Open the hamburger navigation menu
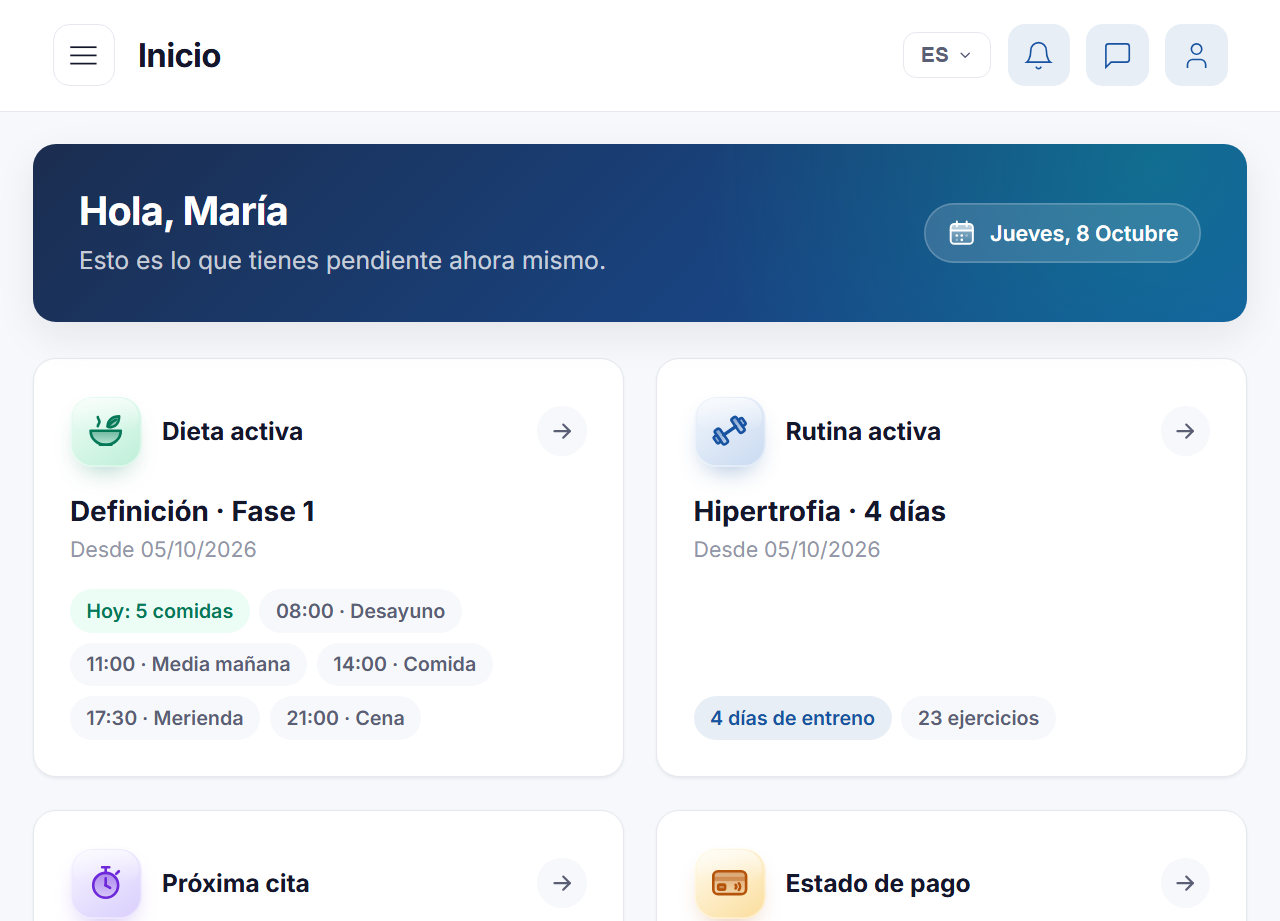Image resolution: width=1280 pixels, height=921 pixels. pos(84,55)
